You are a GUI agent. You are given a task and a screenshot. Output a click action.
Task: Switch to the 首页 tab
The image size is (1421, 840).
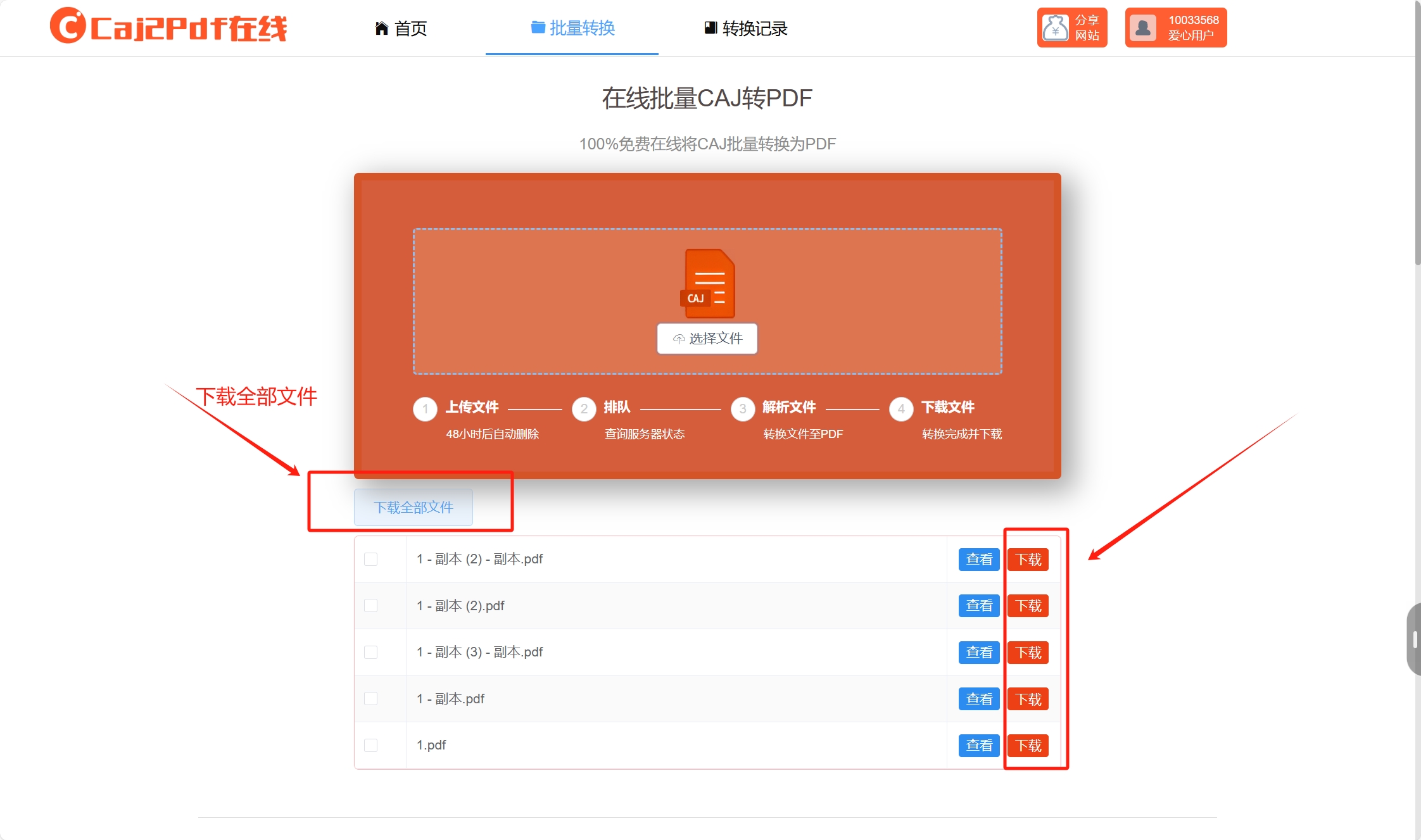click(410, 27)
